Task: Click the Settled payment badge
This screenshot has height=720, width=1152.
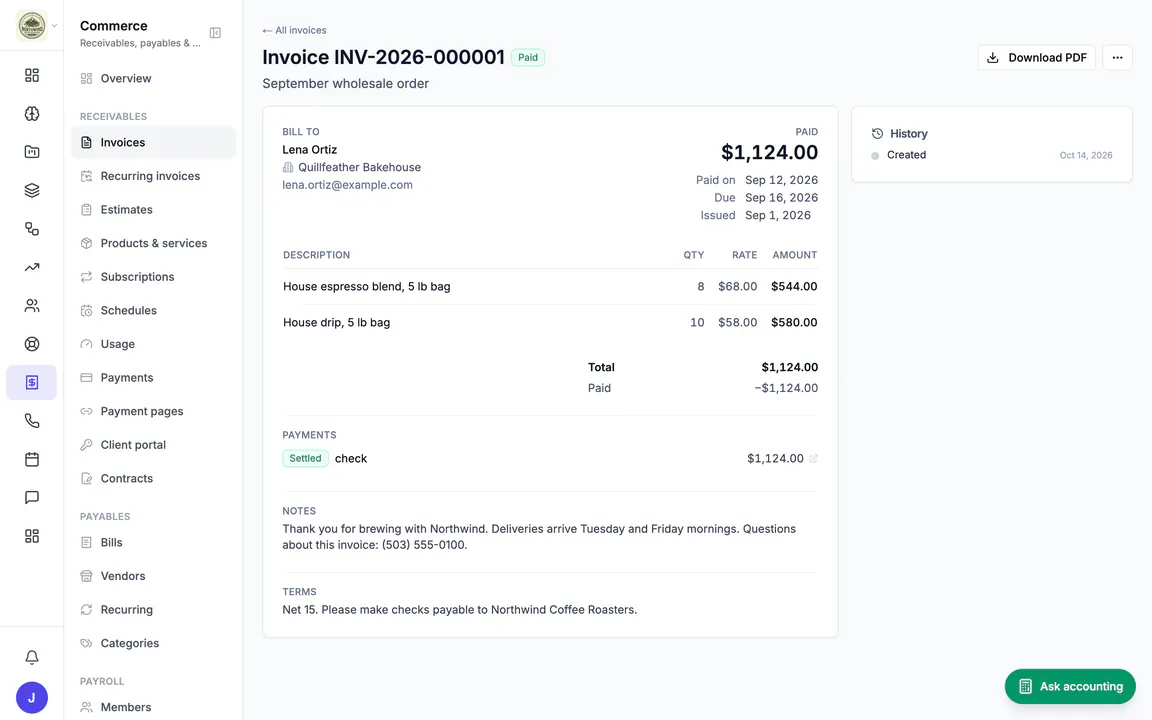Action: (305, 458)
